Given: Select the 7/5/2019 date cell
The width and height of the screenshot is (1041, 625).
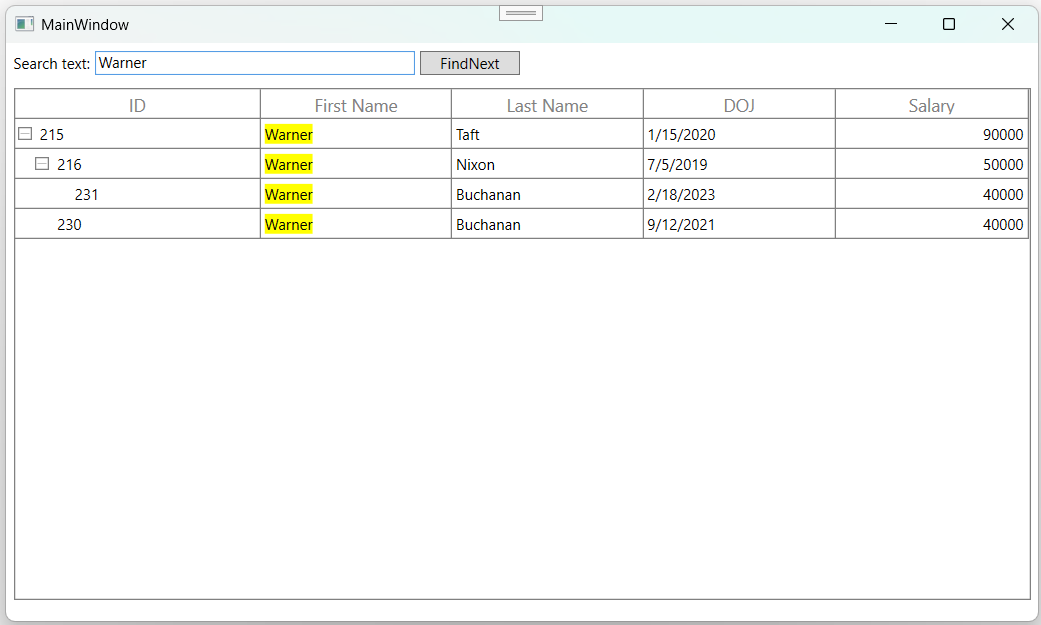Looking at the screenshot, I should coord(739,164).
